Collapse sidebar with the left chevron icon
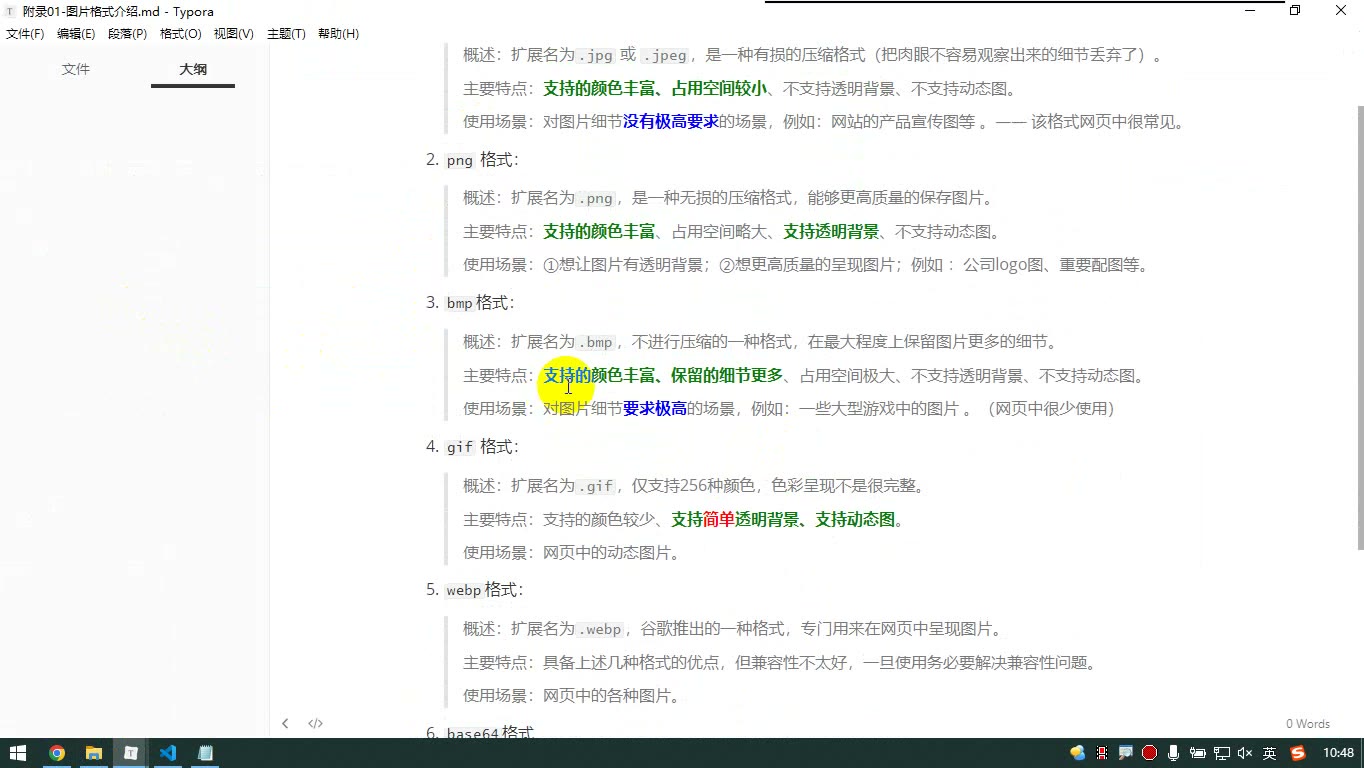 click(285, 723)
